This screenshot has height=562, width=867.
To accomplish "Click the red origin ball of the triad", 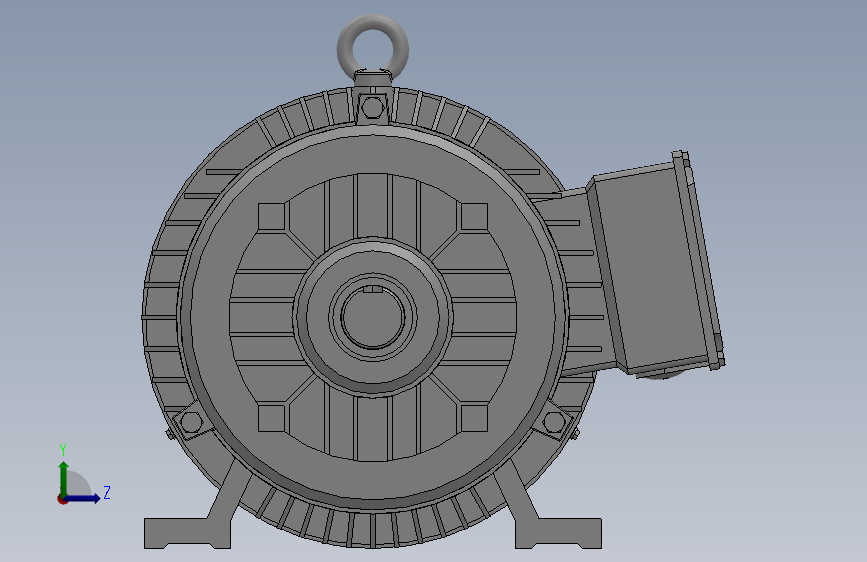I will (62, 499).
